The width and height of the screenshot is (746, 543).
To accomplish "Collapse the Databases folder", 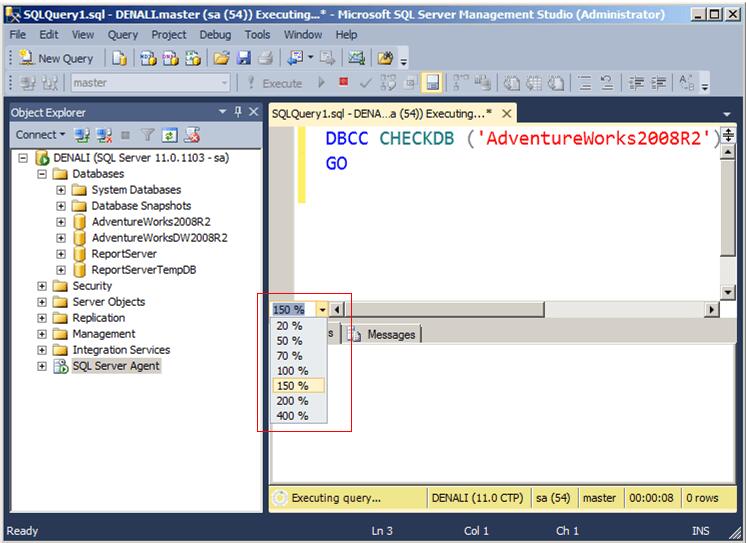I will click(42, 174).
